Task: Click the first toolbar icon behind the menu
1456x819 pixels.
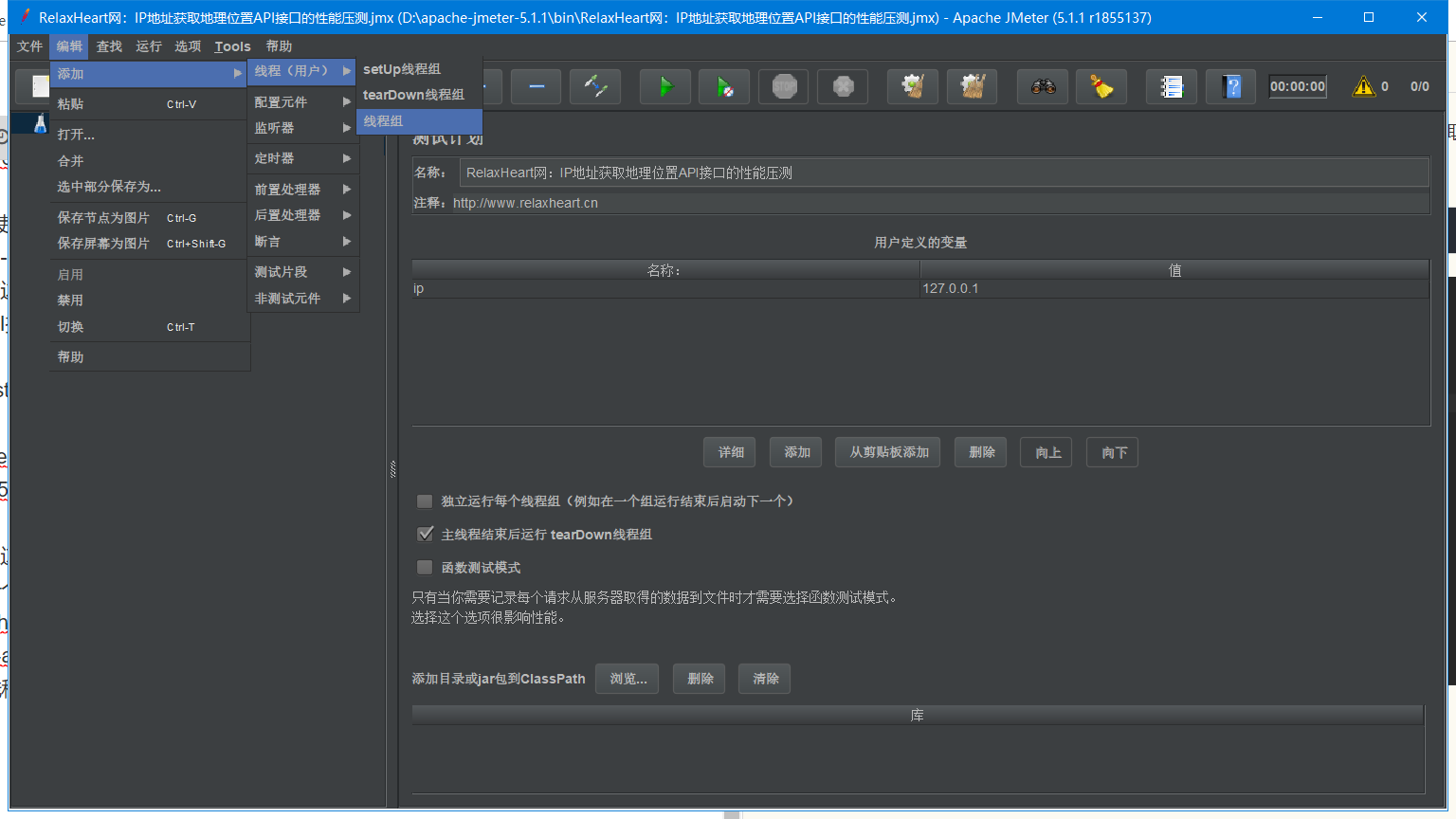Action: click(33, 86)
